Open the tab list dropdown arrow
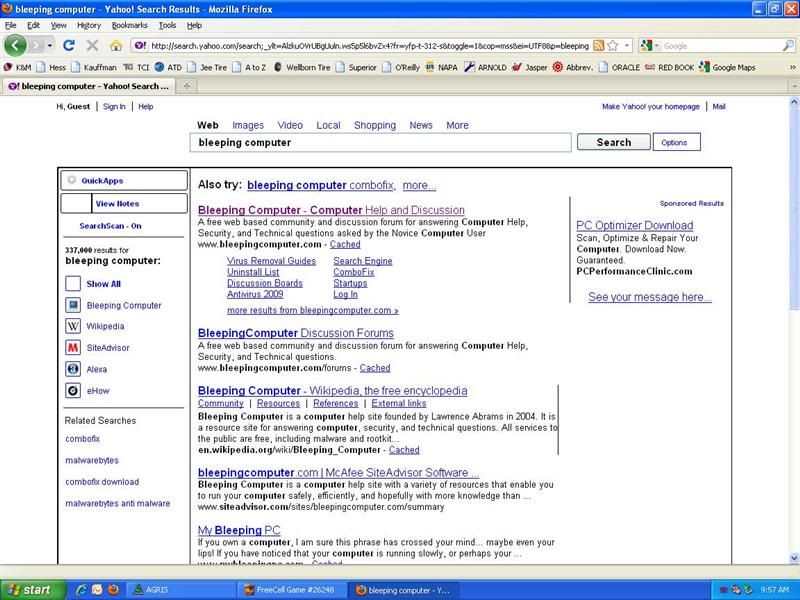 [x=794, y=86]
